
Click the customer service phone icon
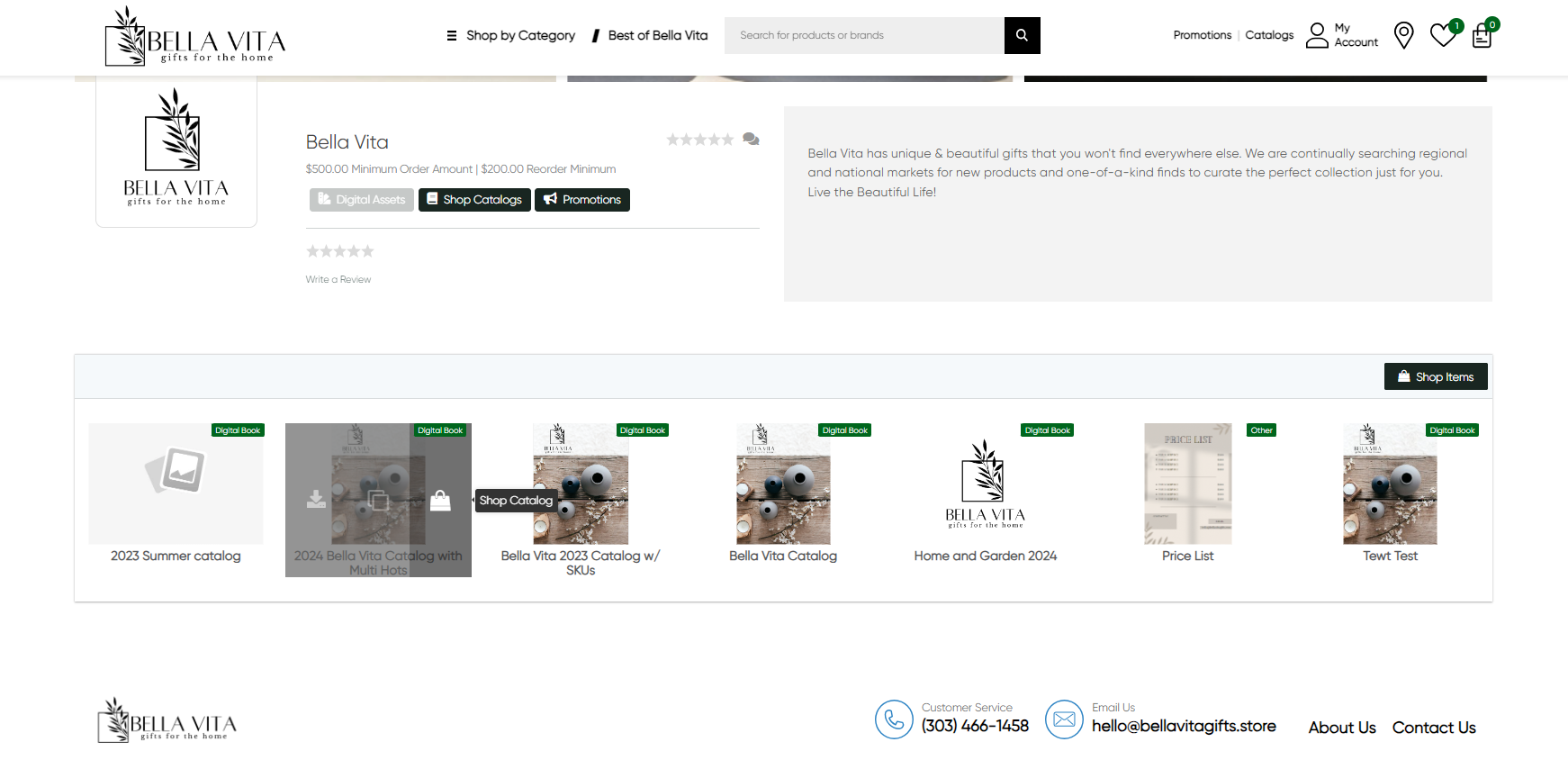tap(894, 719)
